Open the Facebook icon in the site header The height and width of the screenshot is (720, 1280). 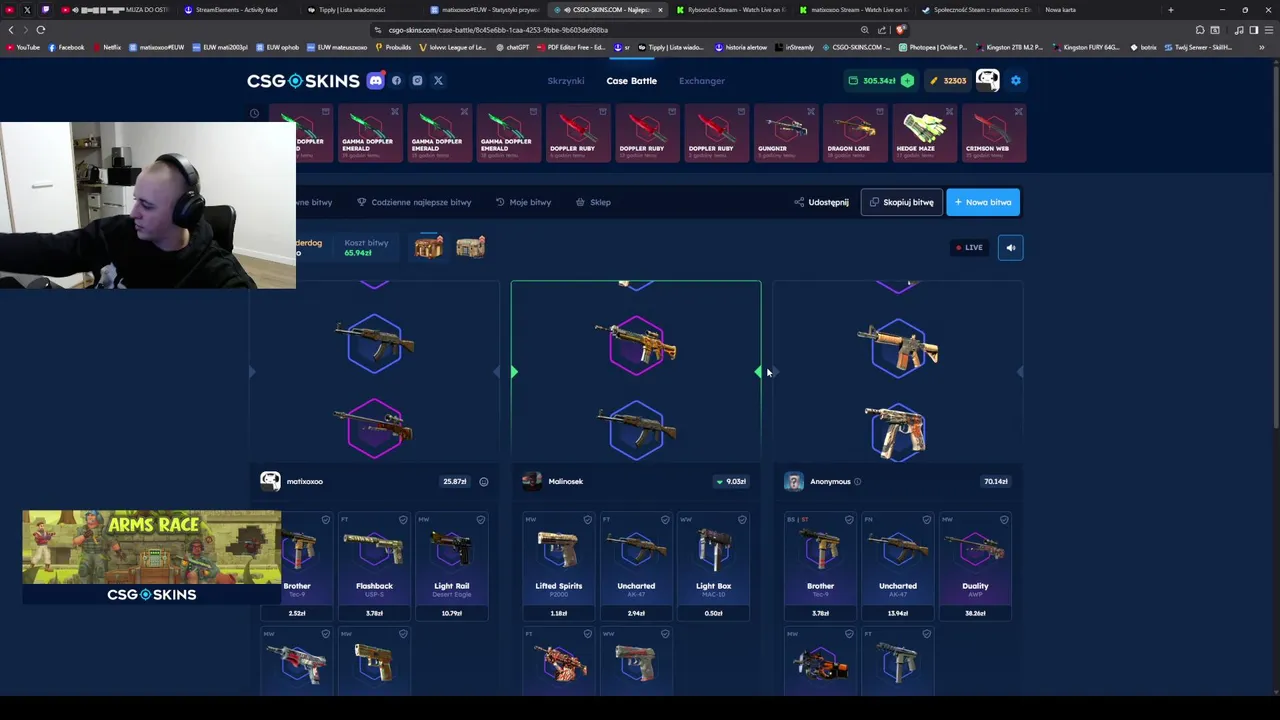(x=396, y=81)
